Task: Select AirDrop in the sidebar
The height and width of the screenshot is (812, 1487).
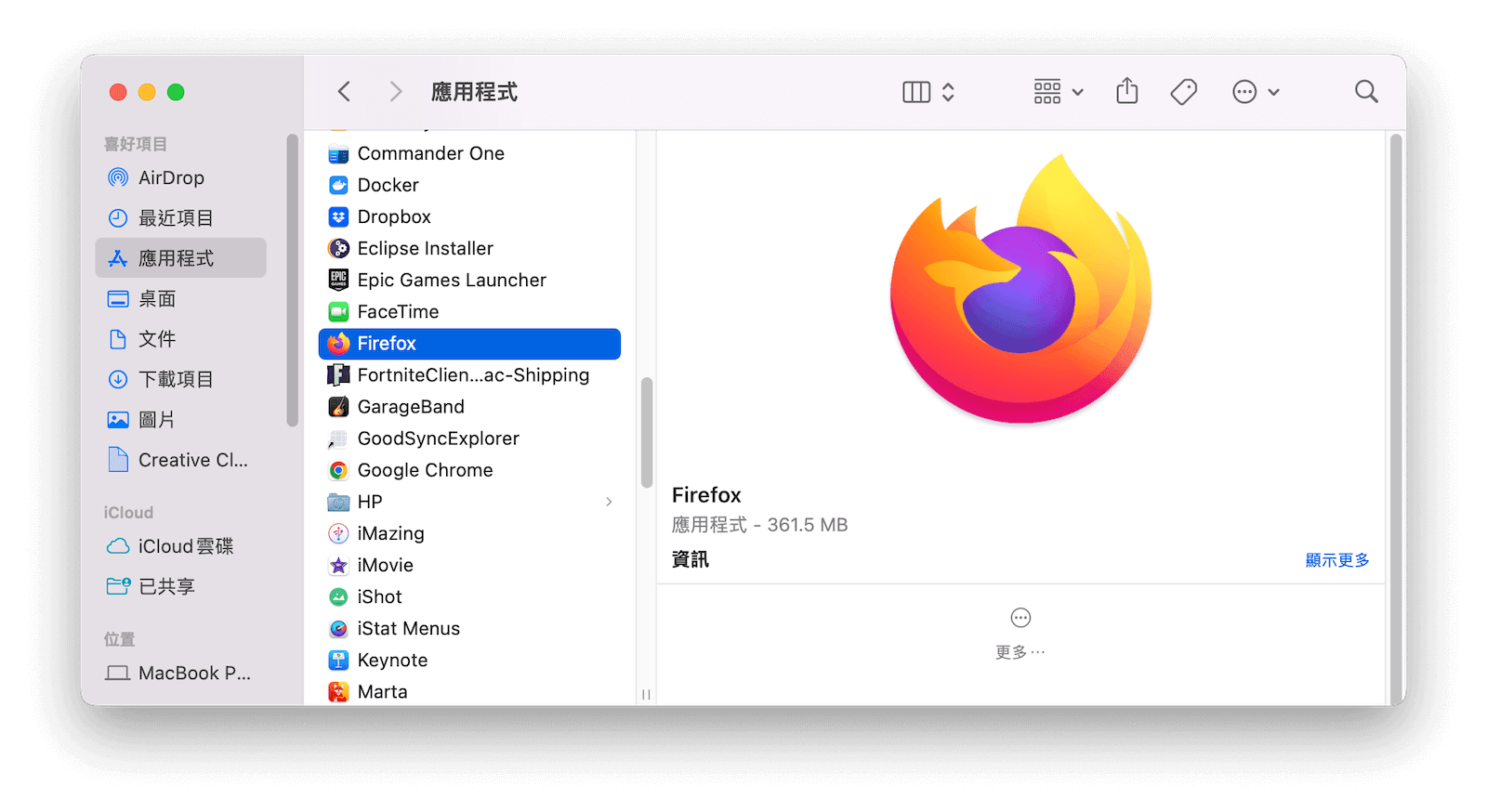Action: [180, 177]
